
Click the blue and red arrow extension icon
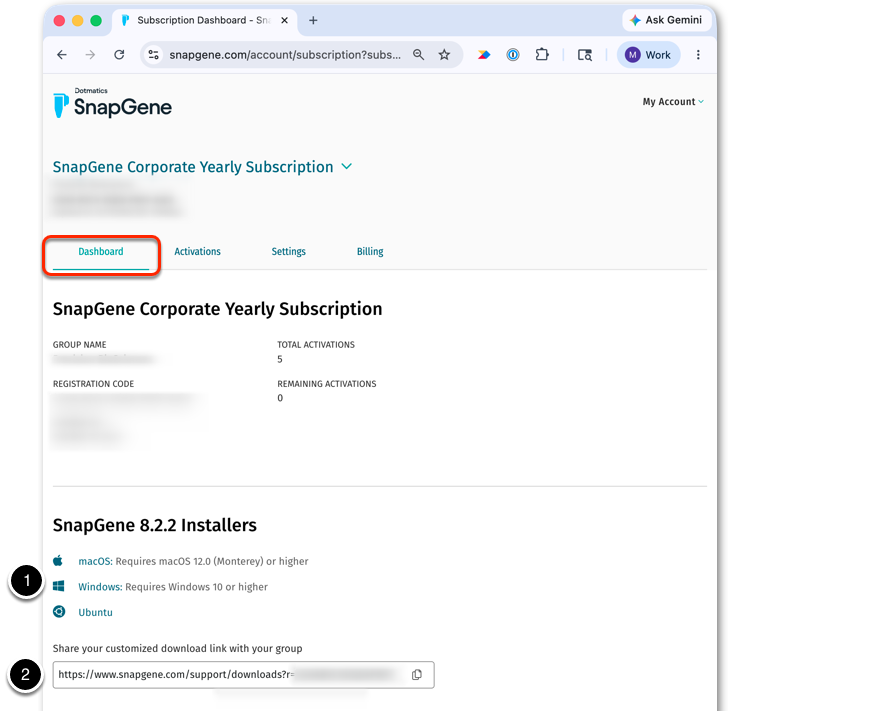point(484,55)
